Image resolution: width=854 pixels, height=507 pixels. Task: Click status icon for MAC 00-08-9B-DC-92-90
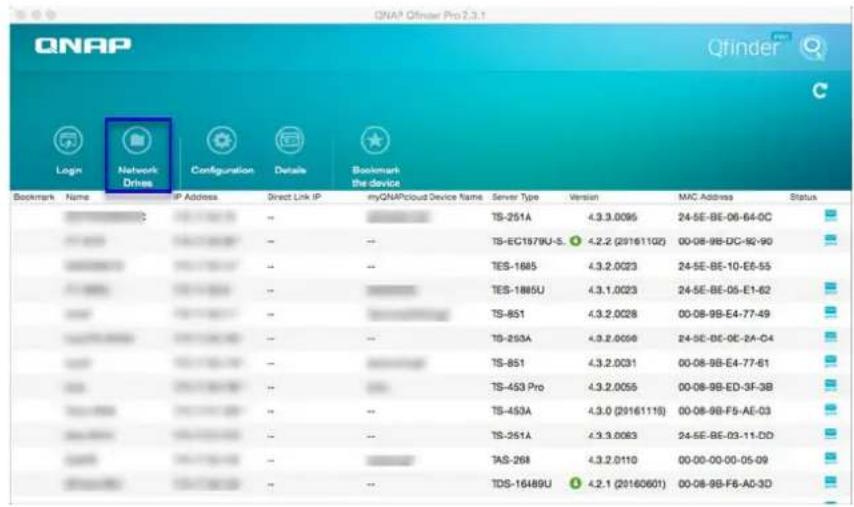click(x=830, y=240)
